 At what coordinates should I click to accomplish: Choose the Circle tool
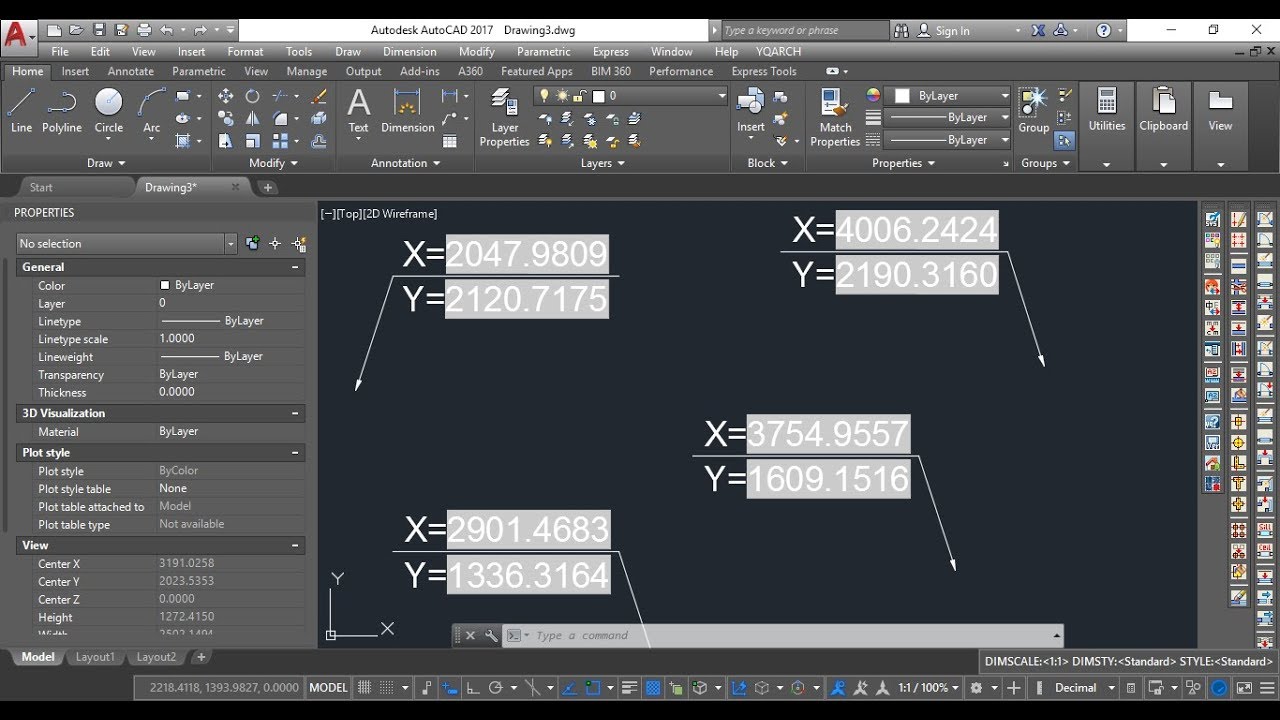(x=108, y=111)
